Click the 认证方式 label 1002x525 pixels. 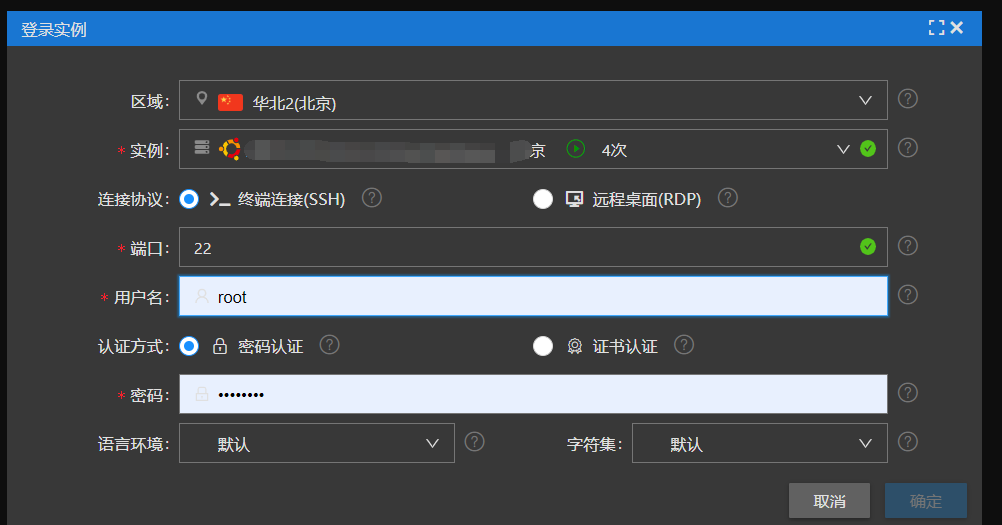pyautogui.click(x=133, y=347)
